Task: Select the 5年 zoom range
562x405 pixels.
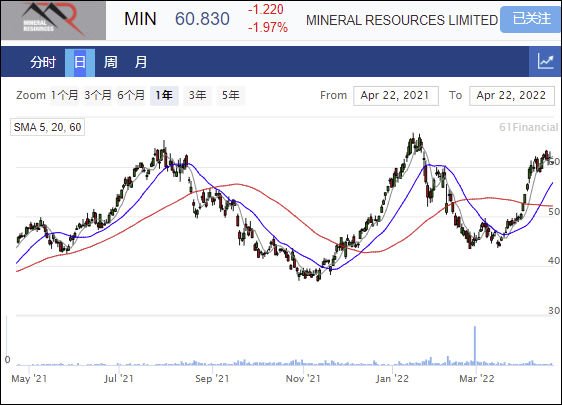Action: pos(230,96)
